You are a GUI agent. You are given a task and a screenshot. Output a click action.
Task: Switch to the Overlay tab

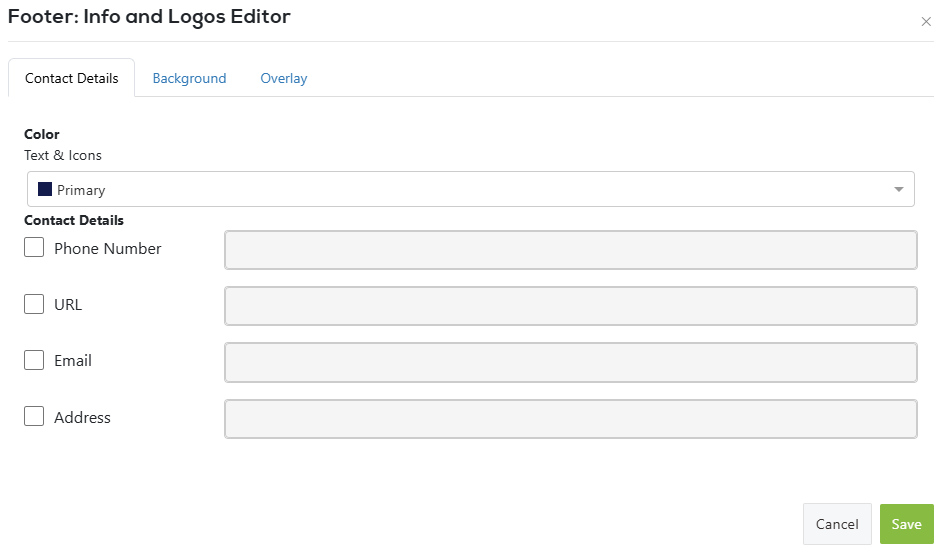click(x=284, y=78)
